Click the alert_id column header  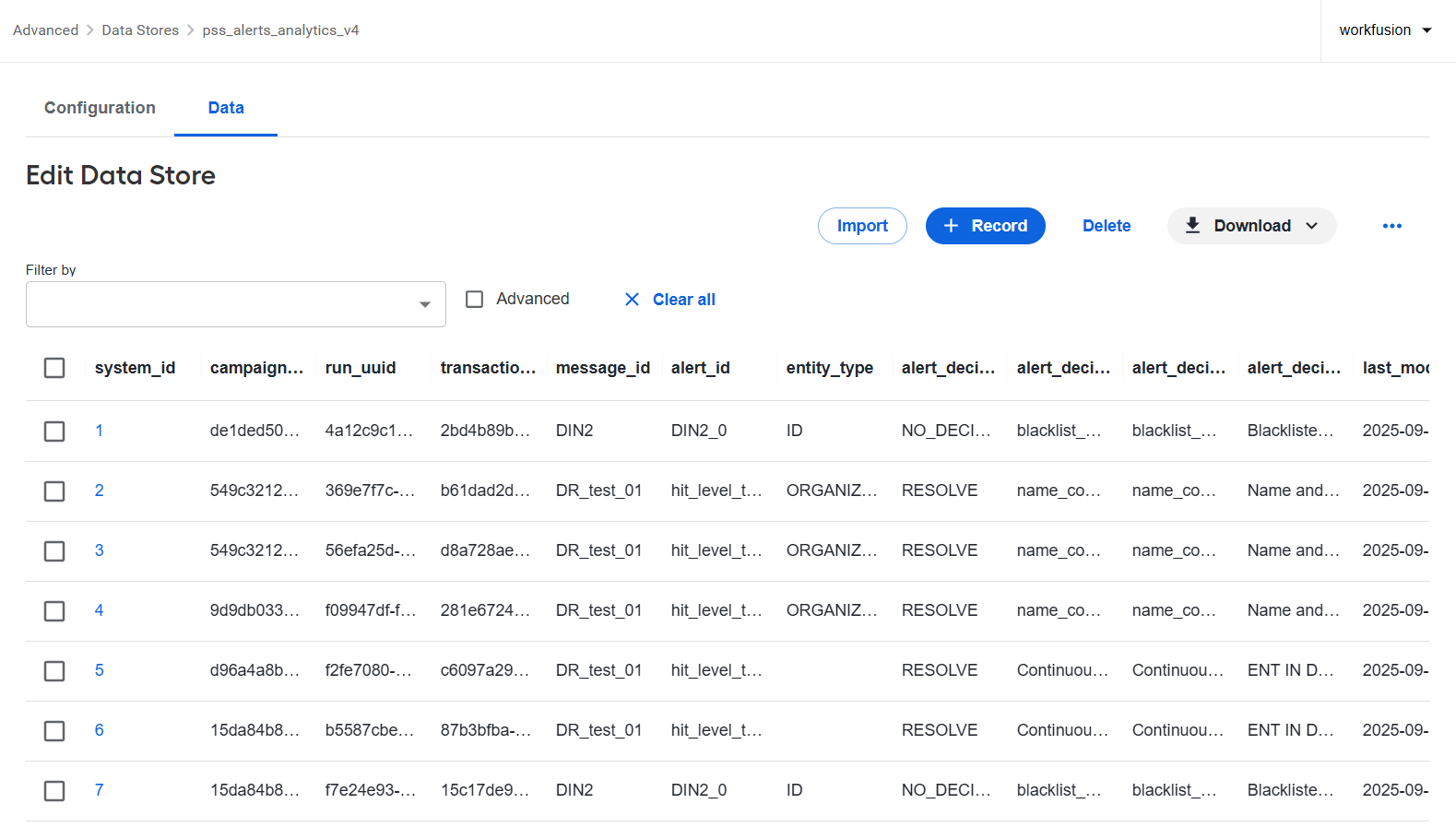[701, 368]
